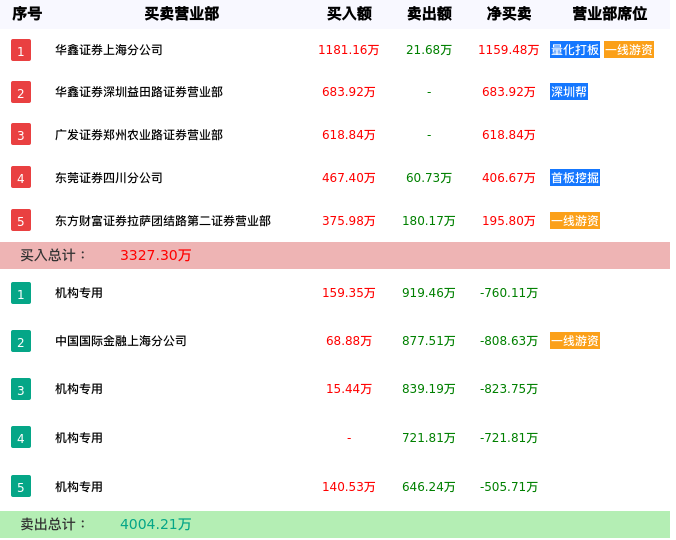
Task: Click sell amount 180.17万
Action: pos(429,221)
